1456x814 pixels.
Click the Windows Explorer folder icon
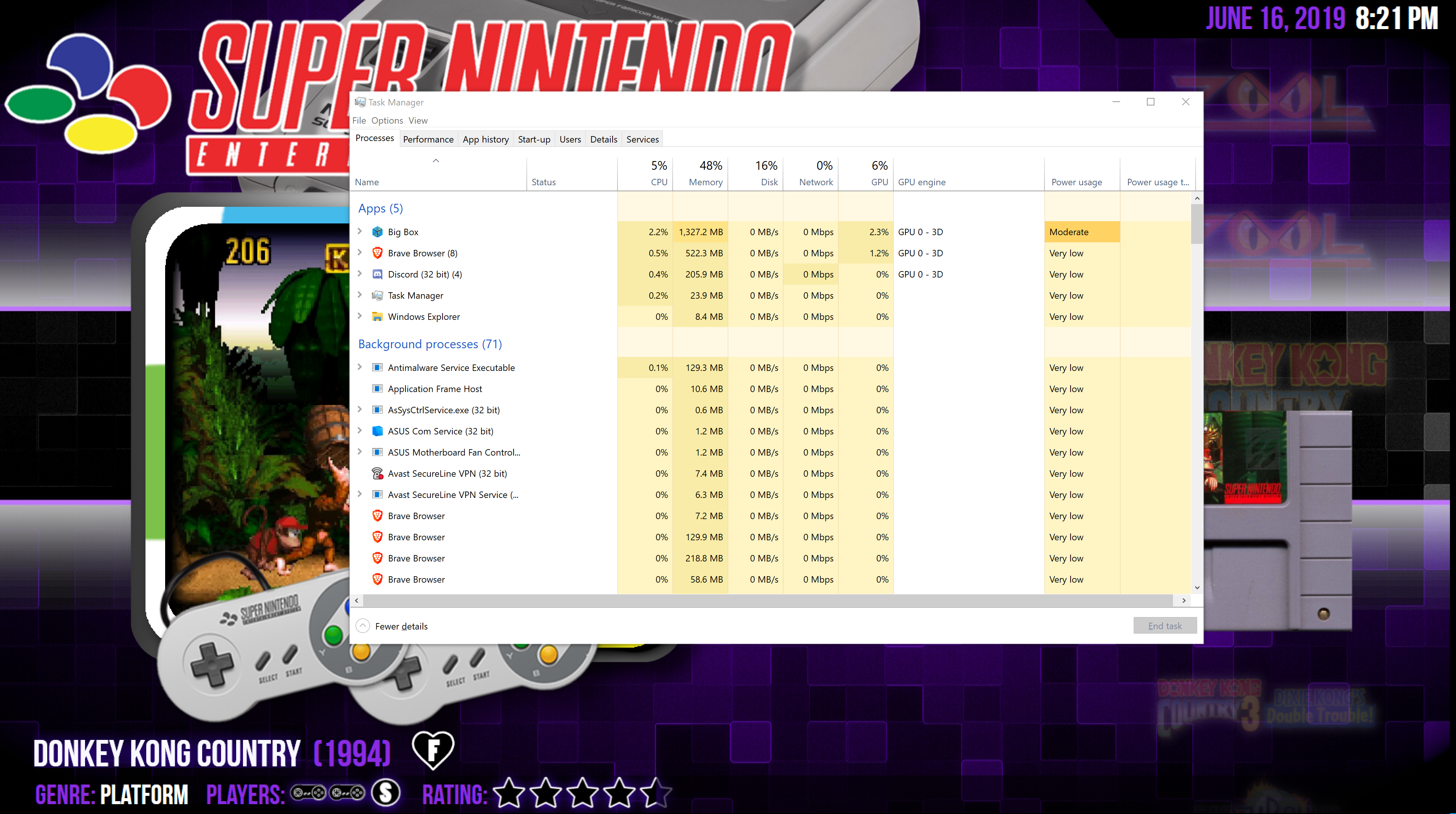[377, 317]
